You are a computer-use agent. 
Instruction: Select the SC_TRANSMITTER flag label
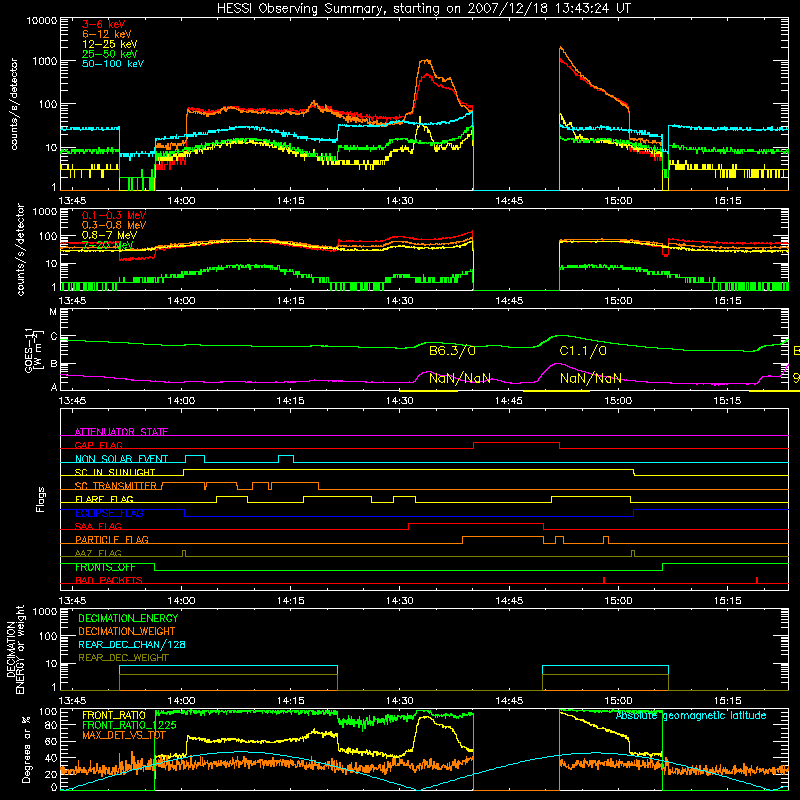pyautogui.click(x=116, y=486)
